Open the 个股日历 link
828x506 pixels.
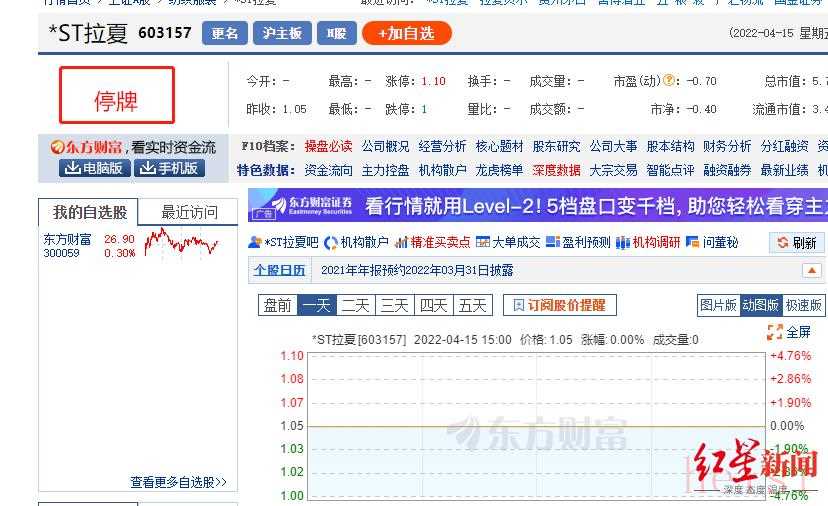[279, 270]
